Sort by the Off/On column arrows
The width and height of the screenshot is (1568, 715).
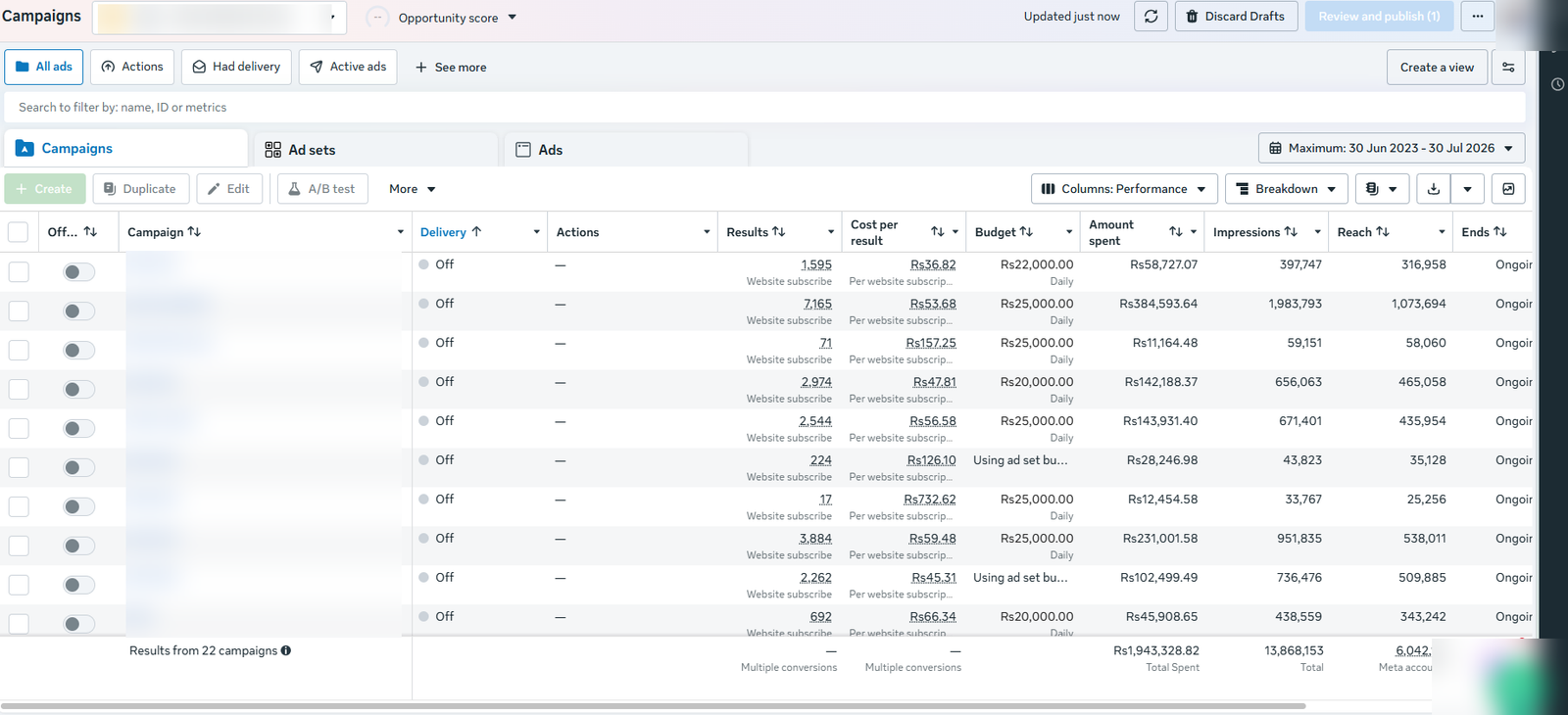coord(90,232)
